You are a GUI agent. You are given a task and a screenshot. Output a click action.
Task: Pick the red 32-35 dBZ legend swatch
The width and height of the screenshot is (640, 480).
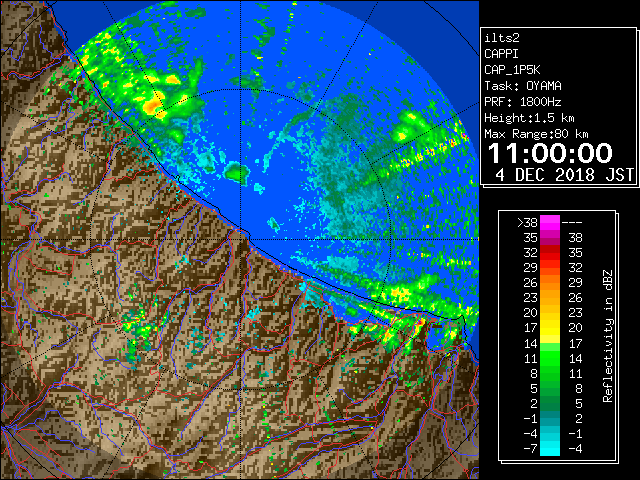click(x=550, y=253)
